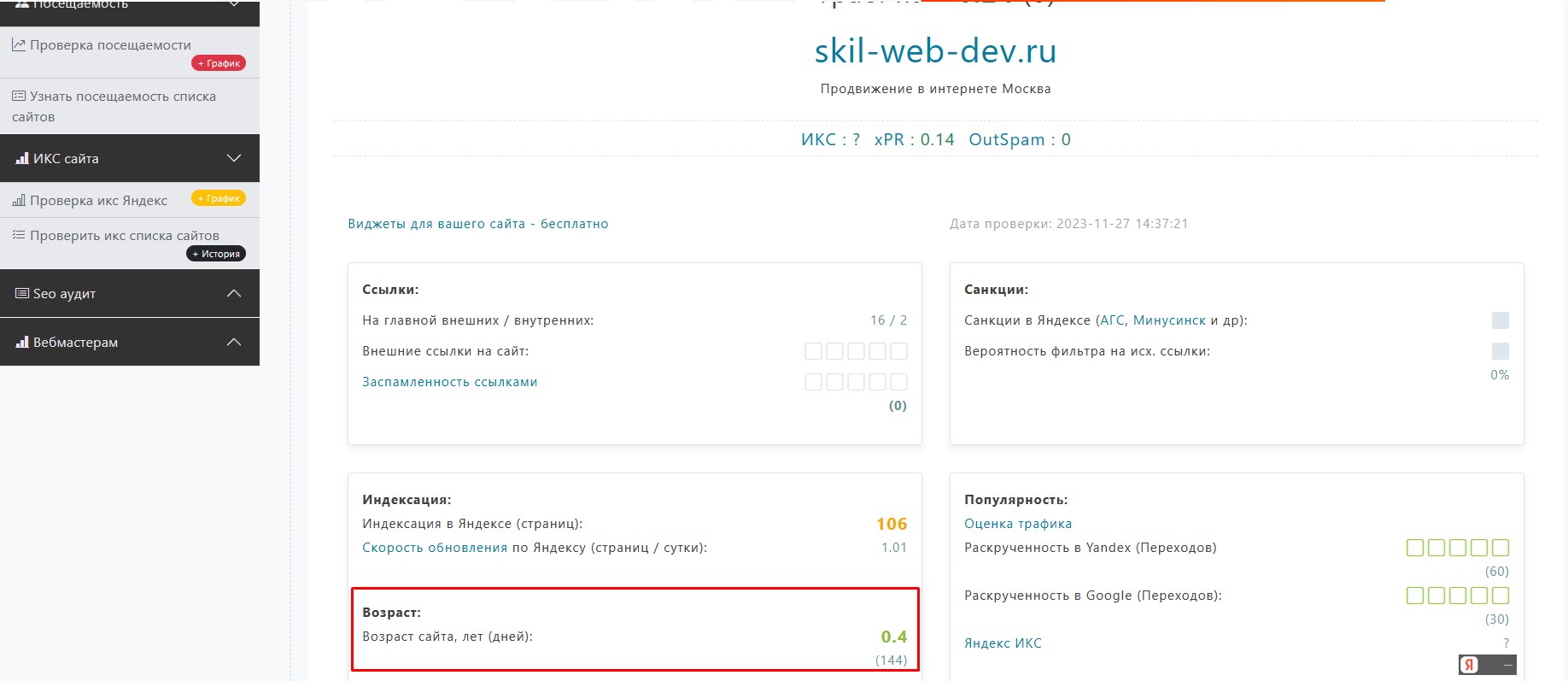Collapse the Яндекс widget minus button
Viewport: 1568px width, 681px height.
tap(1508, 665)
